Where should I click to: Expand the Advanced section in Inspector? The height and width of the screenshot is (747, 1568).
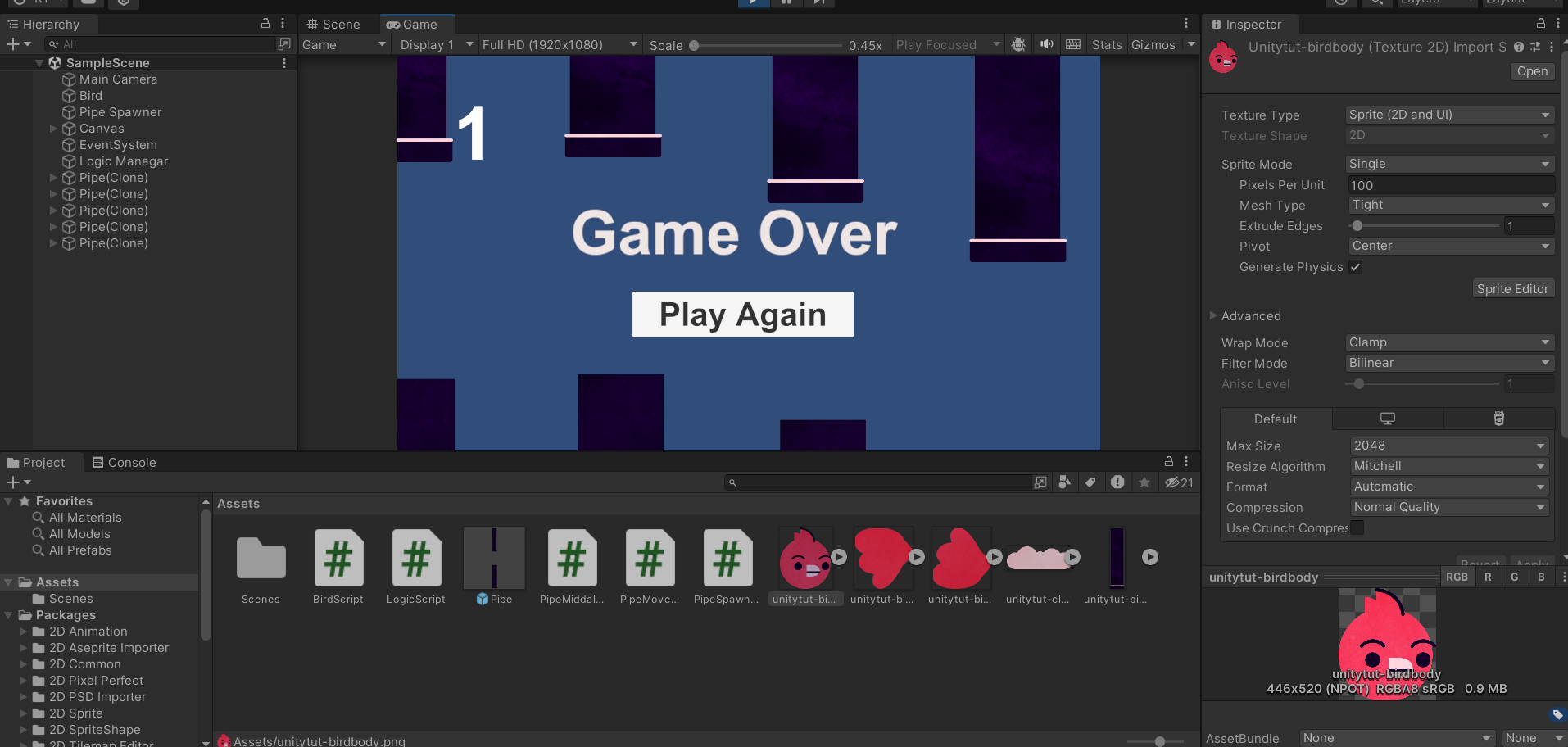[1213, 315]
